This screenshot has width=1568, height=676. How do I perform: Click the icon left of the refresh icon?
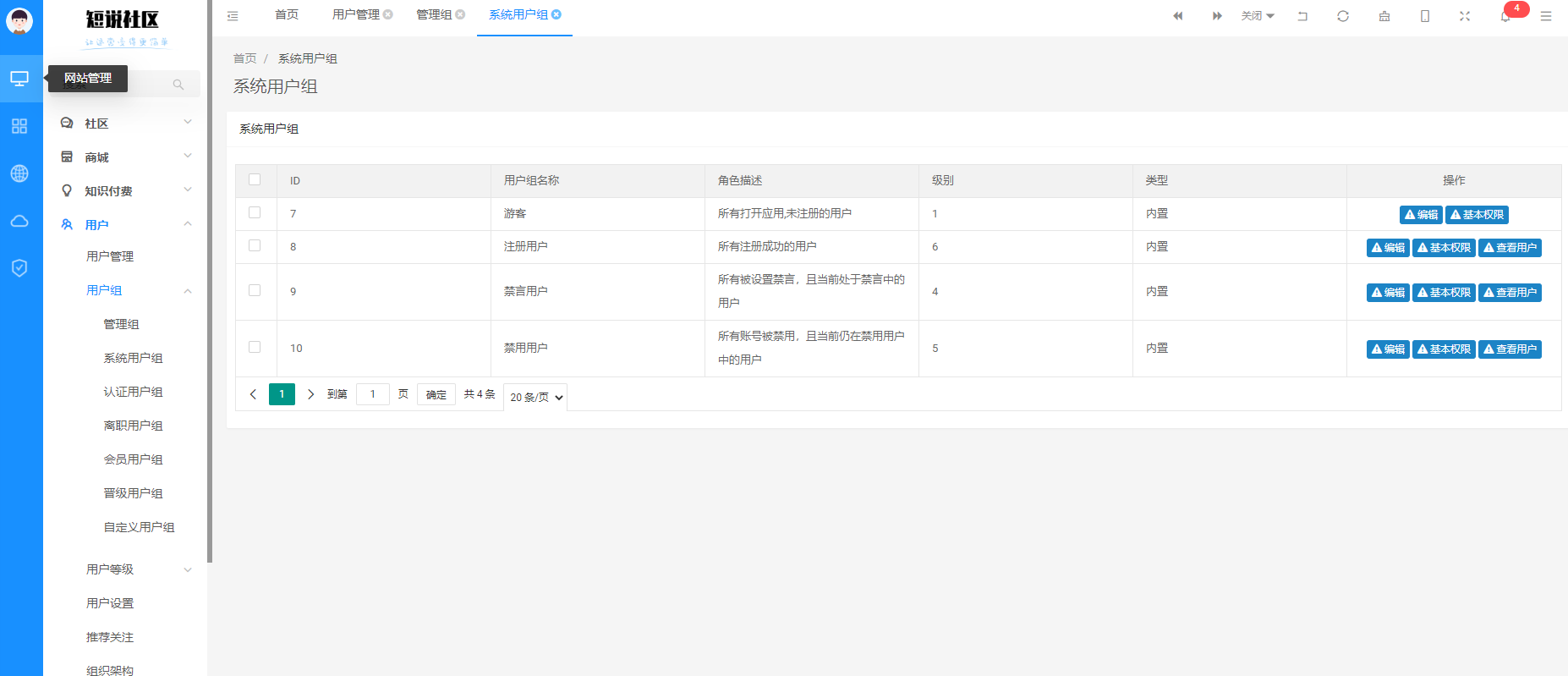tap(1302, 16)
